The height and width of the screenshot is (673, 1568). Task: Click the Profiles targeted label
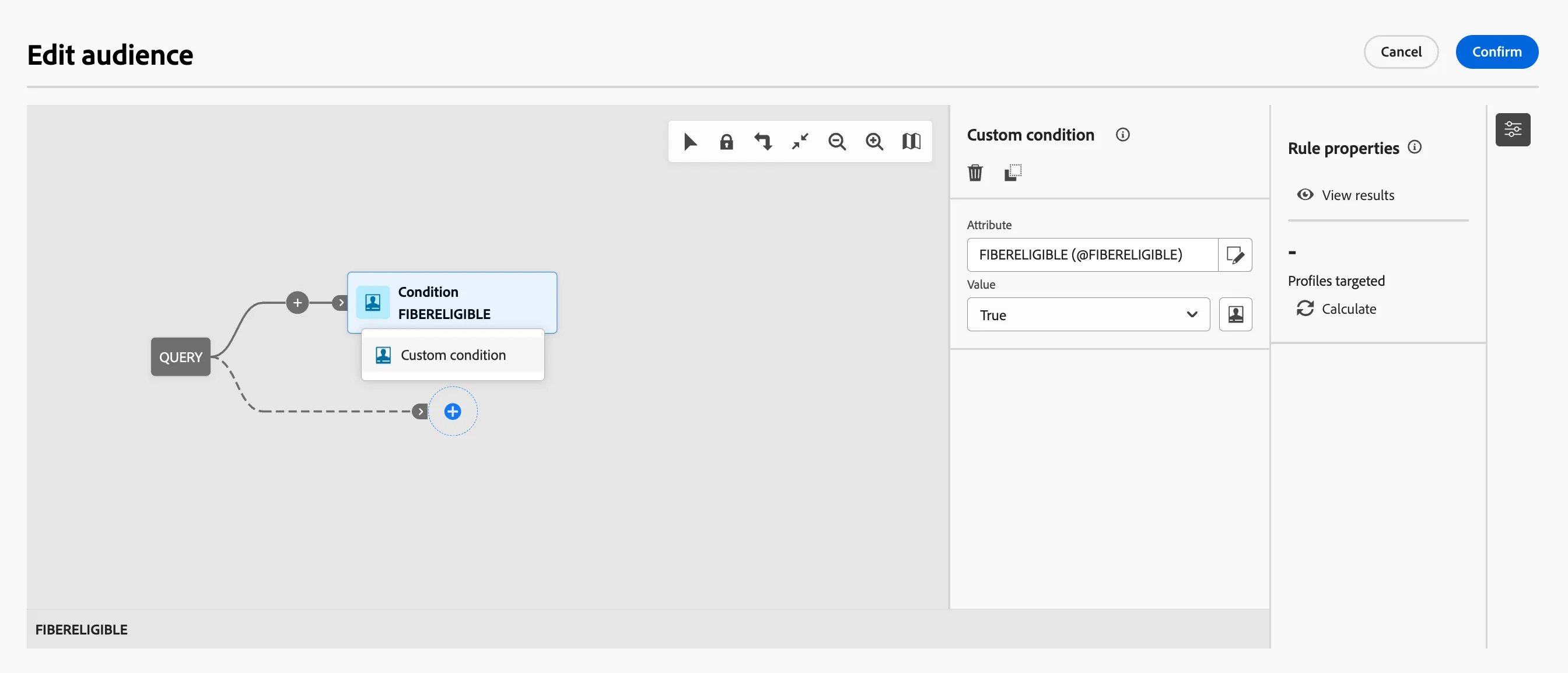click(1336, 281)
